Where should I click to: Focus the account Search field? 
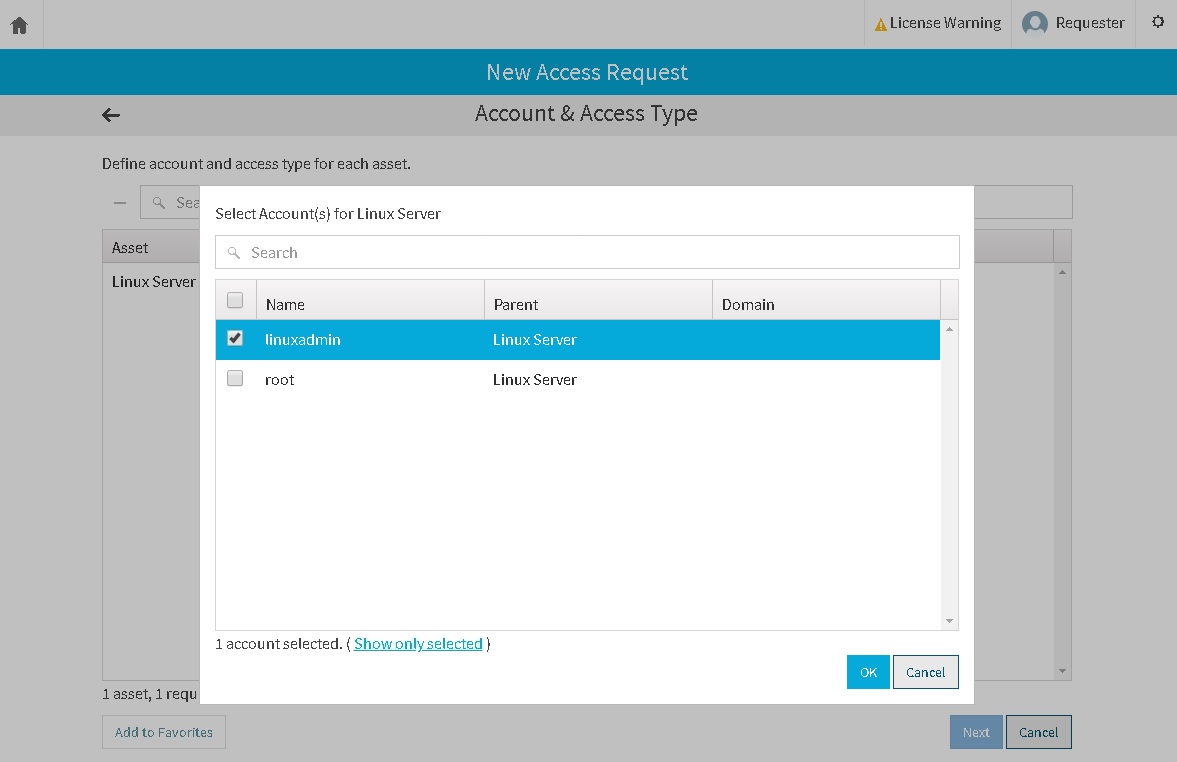pyautogui.click(x=600, y=253)
